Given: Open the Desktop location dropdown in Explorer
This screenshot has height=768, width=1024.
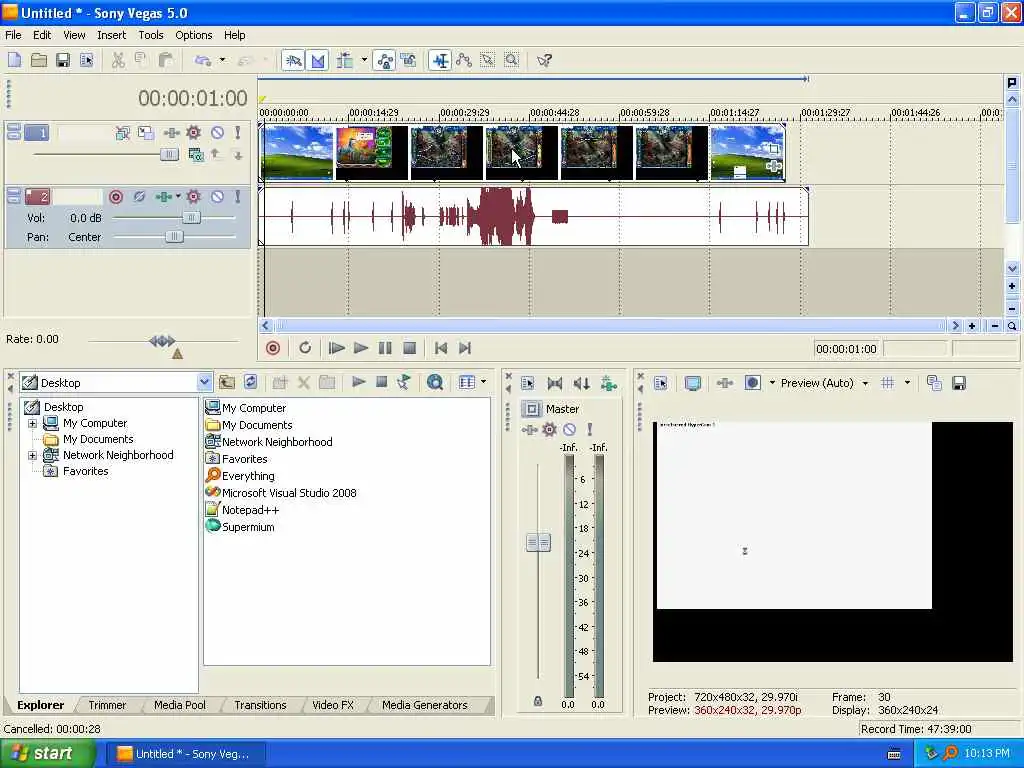Looking at the screenshot, I should pos(204,383).
